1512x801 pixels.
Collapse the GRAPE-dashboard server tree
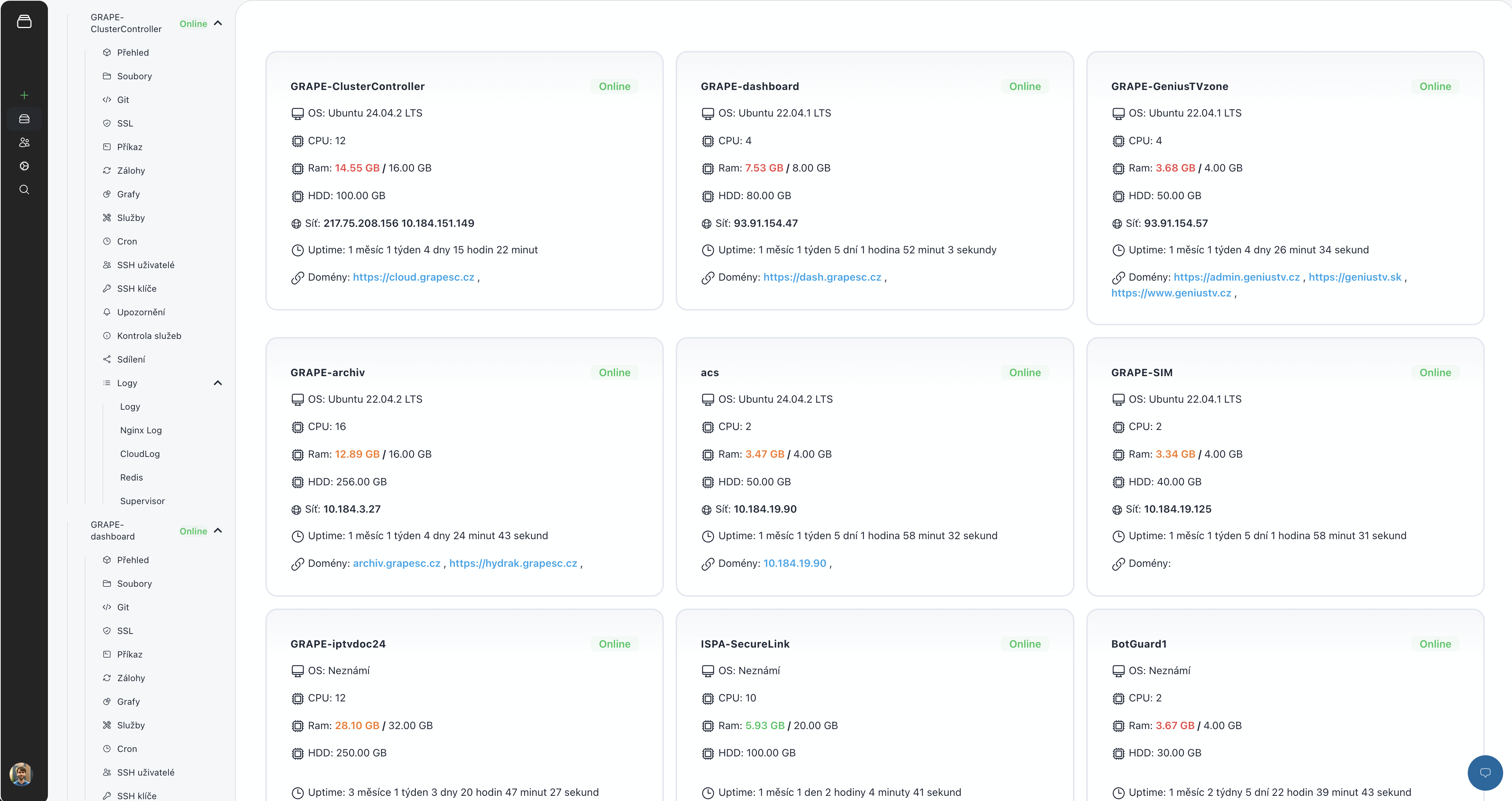pyautogui.click(x=218, y=531)
